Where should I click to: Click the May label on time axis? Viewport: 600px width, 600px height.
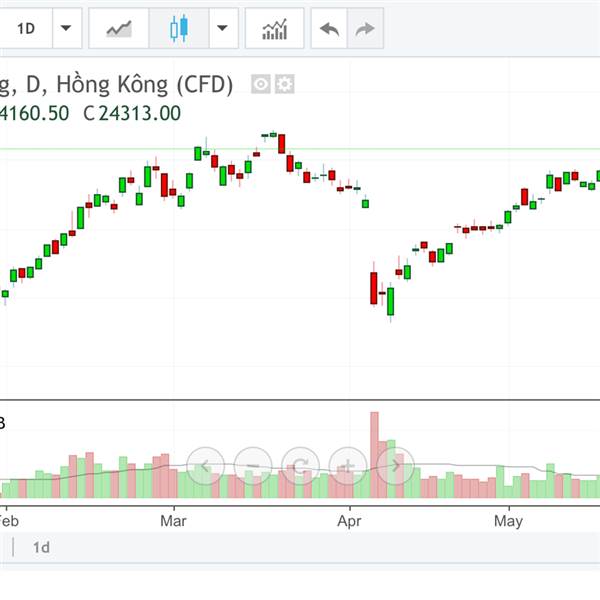point(509,521)
